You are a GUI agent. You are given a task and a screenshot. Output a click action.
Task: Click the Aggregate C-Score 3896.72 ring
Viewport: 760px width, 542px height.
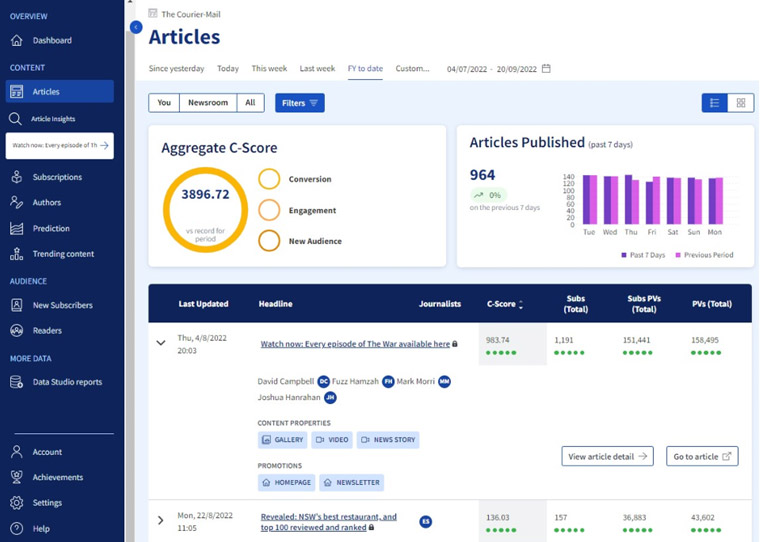coord(206,210)
